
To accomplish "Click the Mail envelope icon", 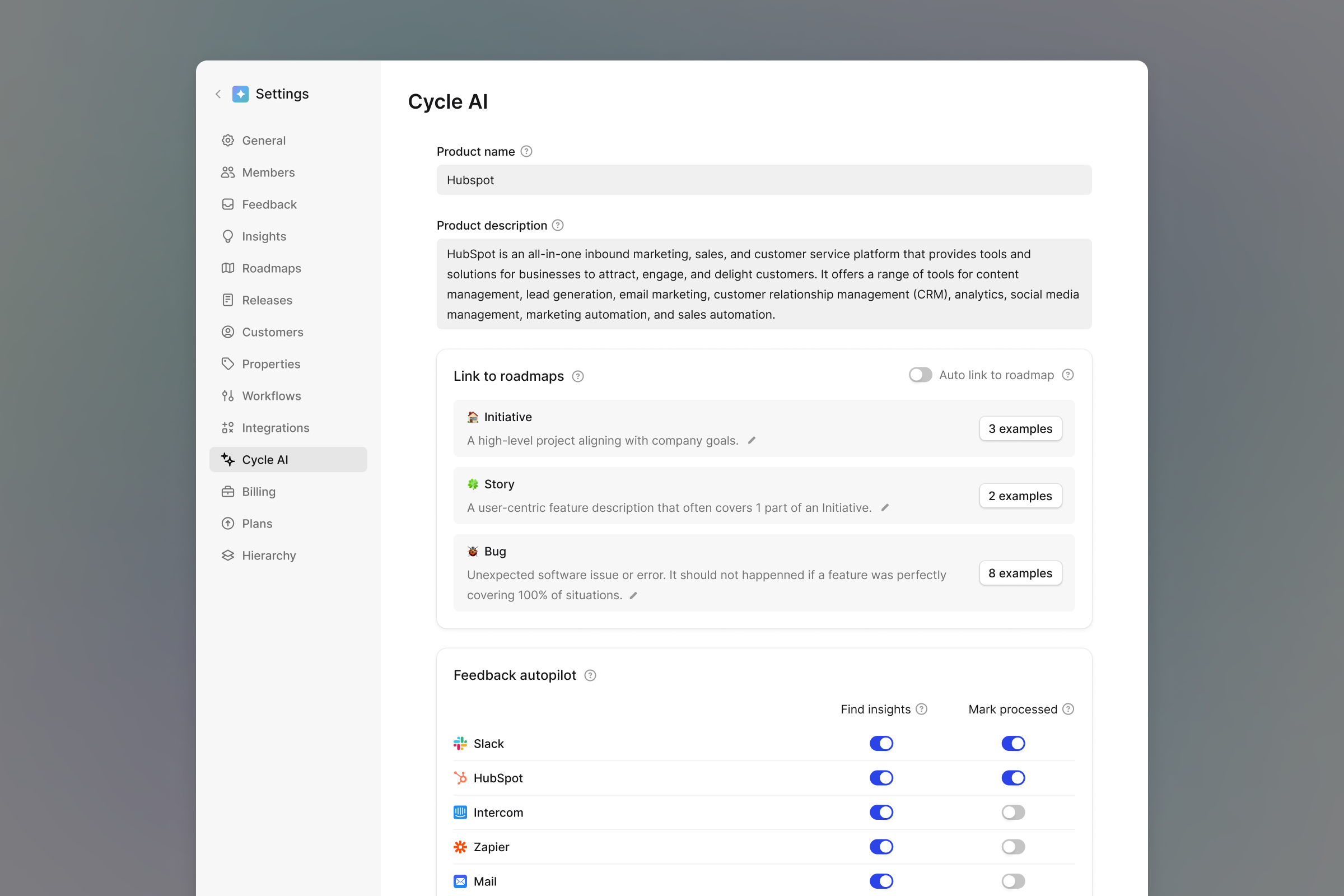I will pos(460,881).
